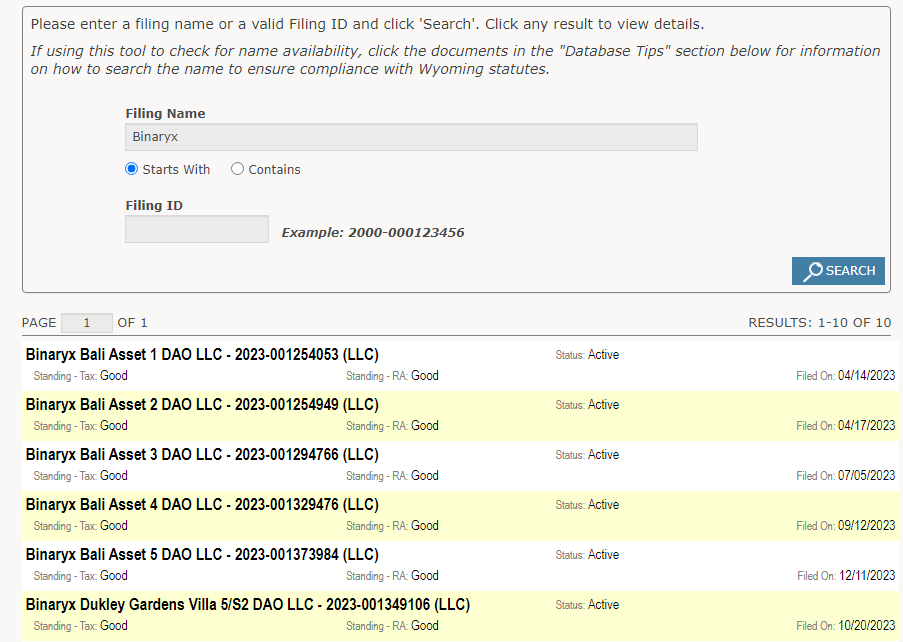Click the Starts With label text
This screenshot has width=903, height=642.
point(176,169)
